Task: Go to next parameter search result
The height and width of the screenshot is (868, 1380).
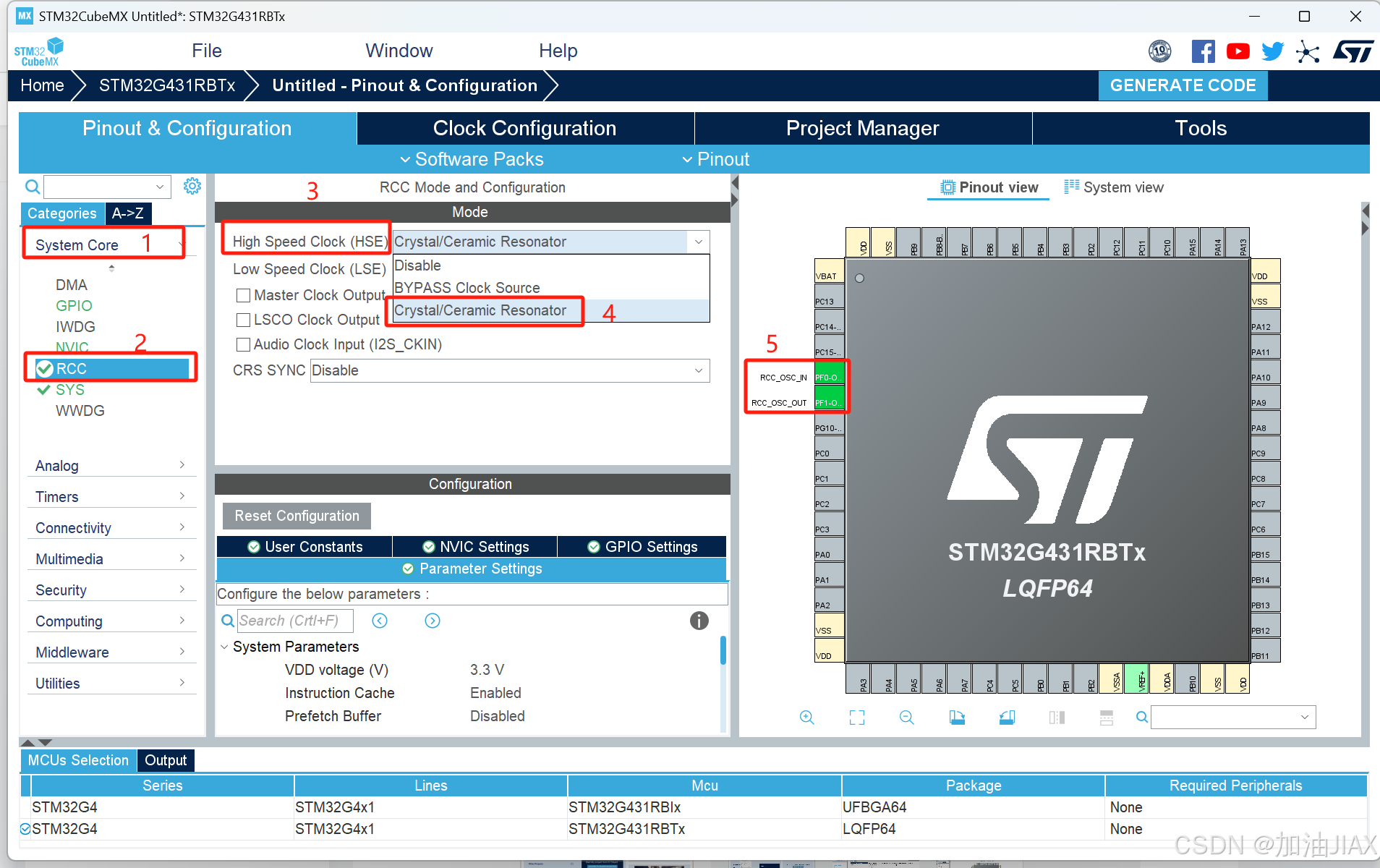Action: (433, 621)
